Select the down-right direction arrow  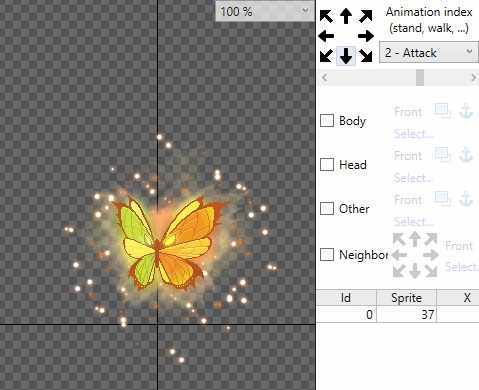[x=366, y=56]
